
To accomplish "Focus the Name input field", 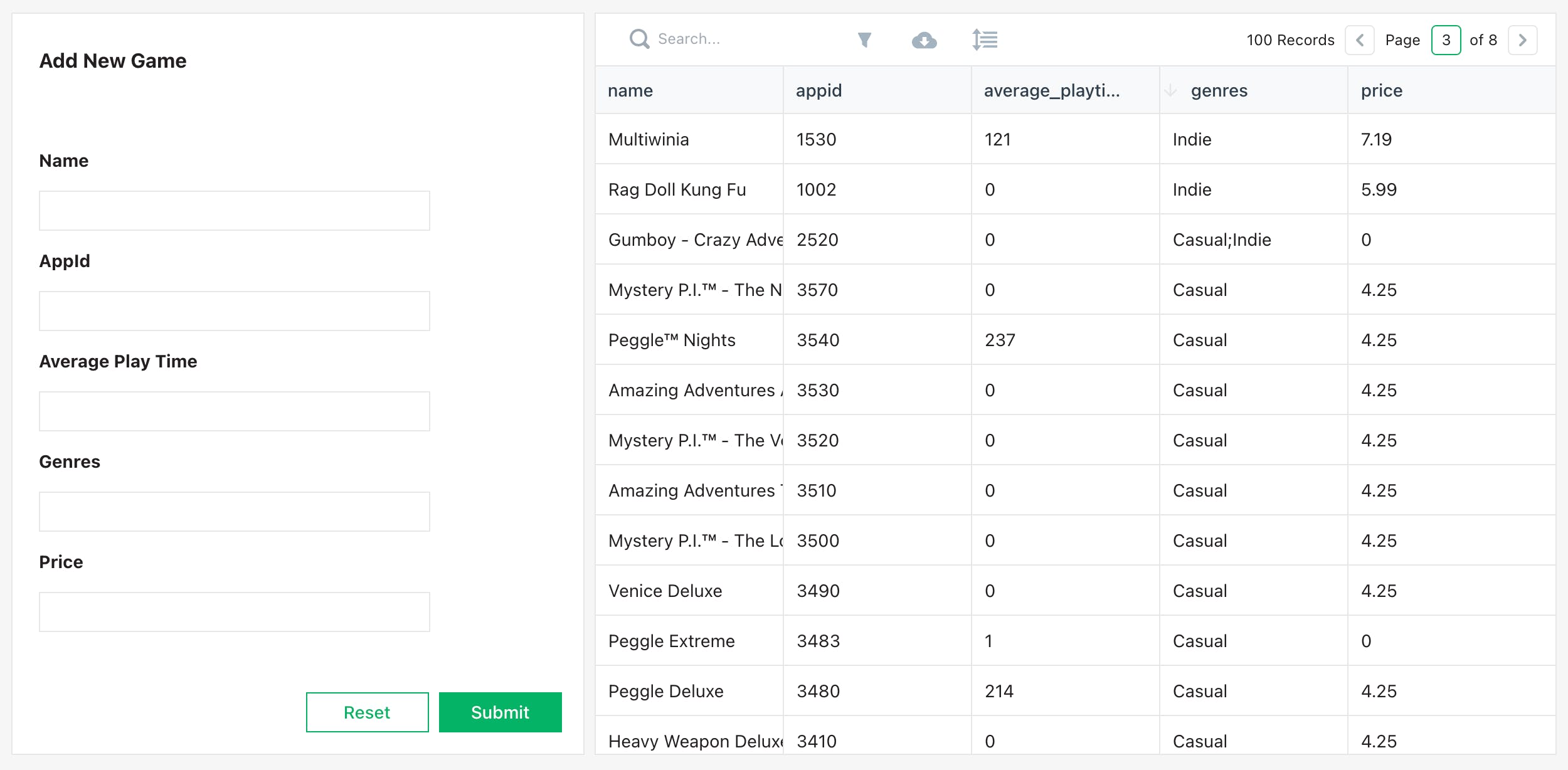I will pyautogui.click(x=234, y=211).
